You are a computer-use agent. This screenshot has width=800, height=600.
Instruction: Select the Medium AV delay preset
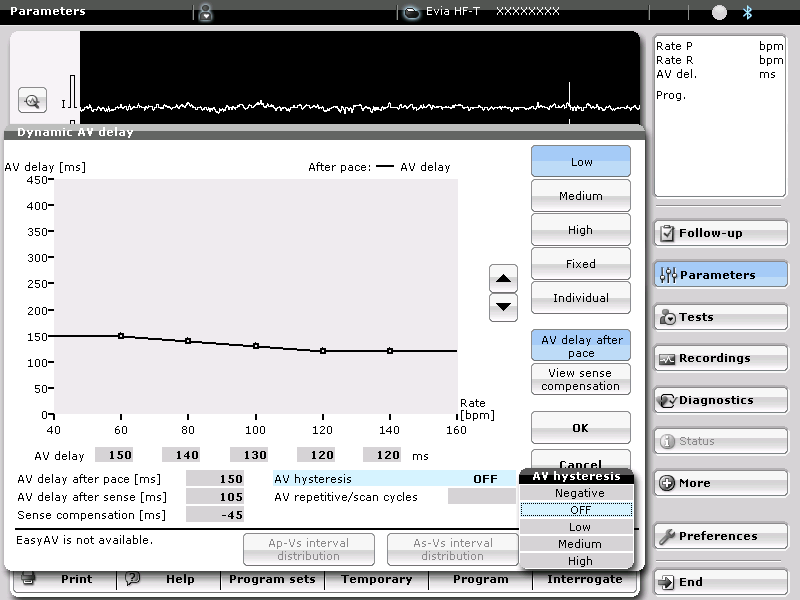(581, 196)
